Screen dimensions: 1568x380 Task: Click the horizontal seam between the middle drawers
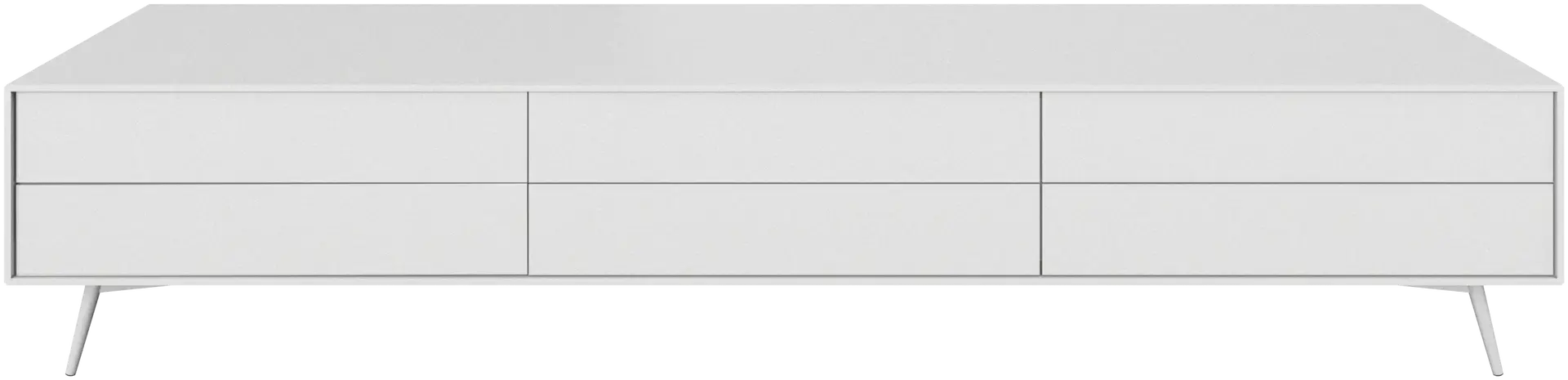point(784,183)
